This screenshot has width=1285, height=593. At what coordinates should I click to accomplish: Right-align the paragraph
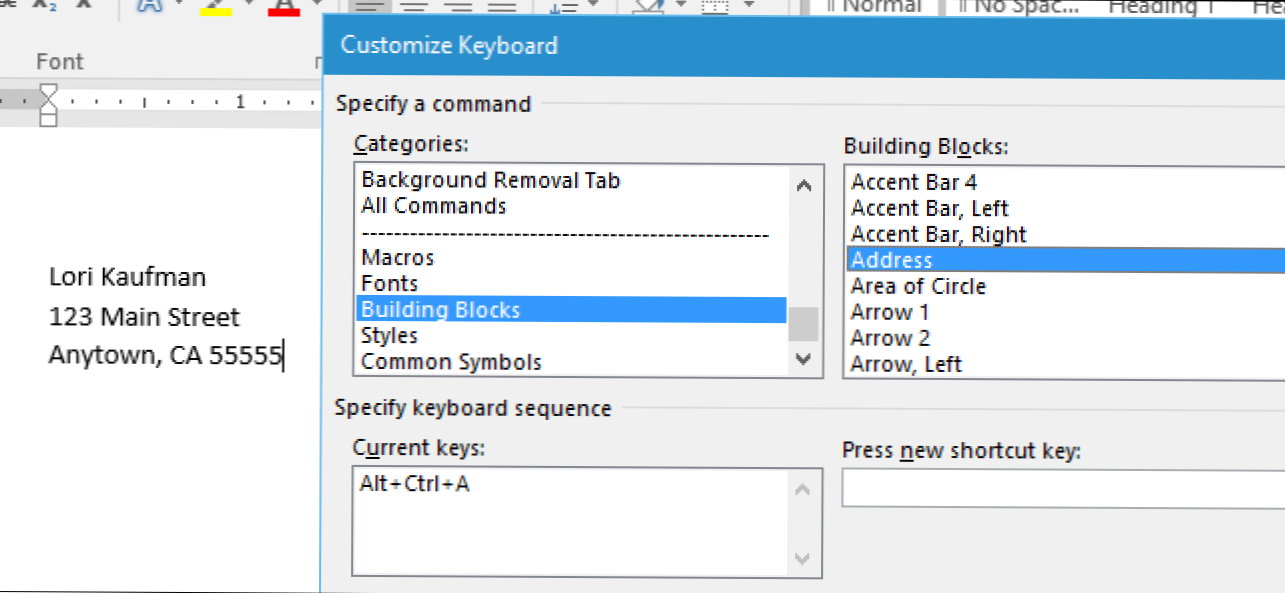(456, 6)
